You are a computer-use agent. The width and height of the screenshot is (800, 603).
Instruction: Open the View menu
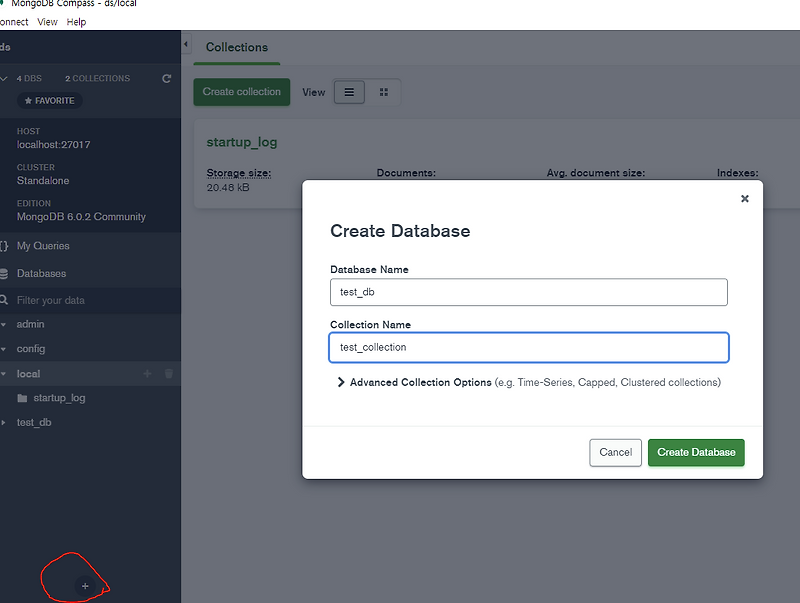(x=47, y=22)
